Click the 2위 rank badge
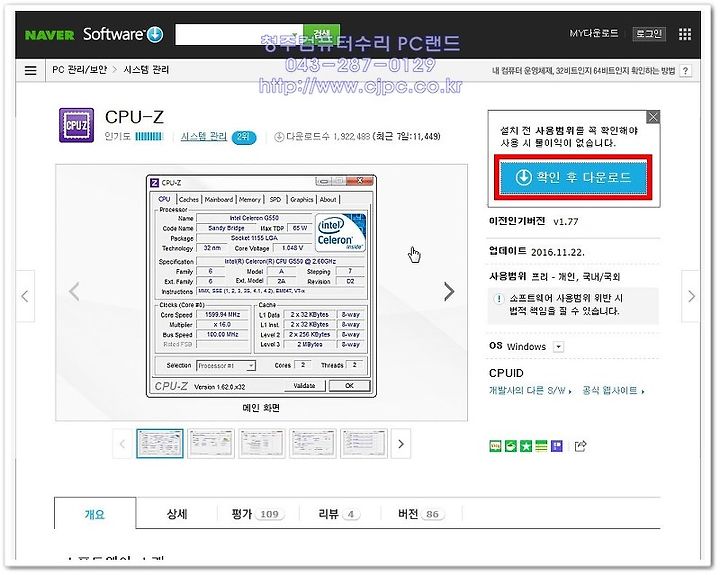 point(243,137)
